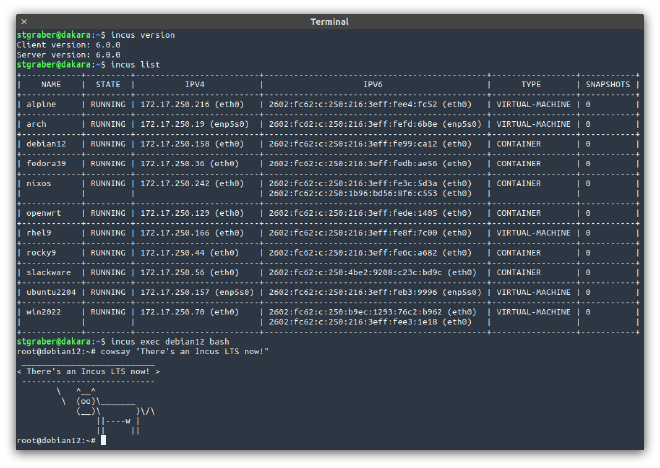The image size is (660, 468).
Task: Click the STATE column header
Action: pyautogui.click(x=108, y=85)
